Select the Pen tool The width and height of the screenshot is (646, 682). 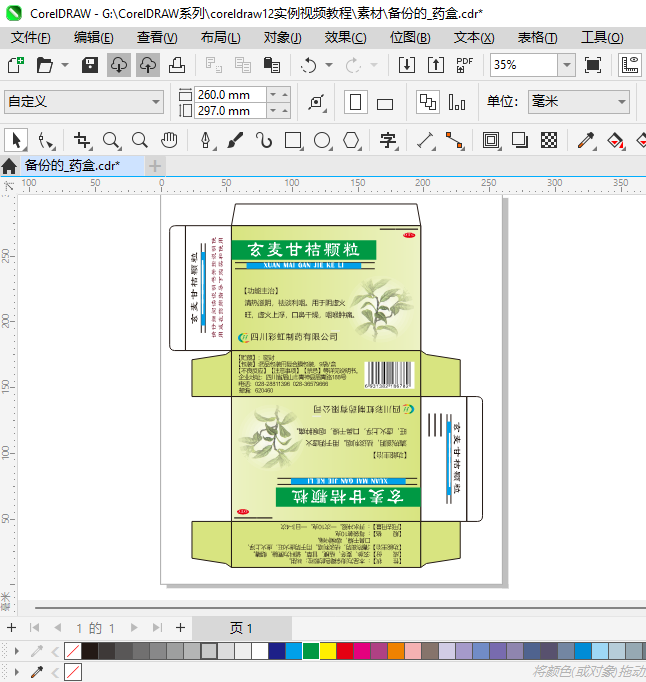point(206,140)
